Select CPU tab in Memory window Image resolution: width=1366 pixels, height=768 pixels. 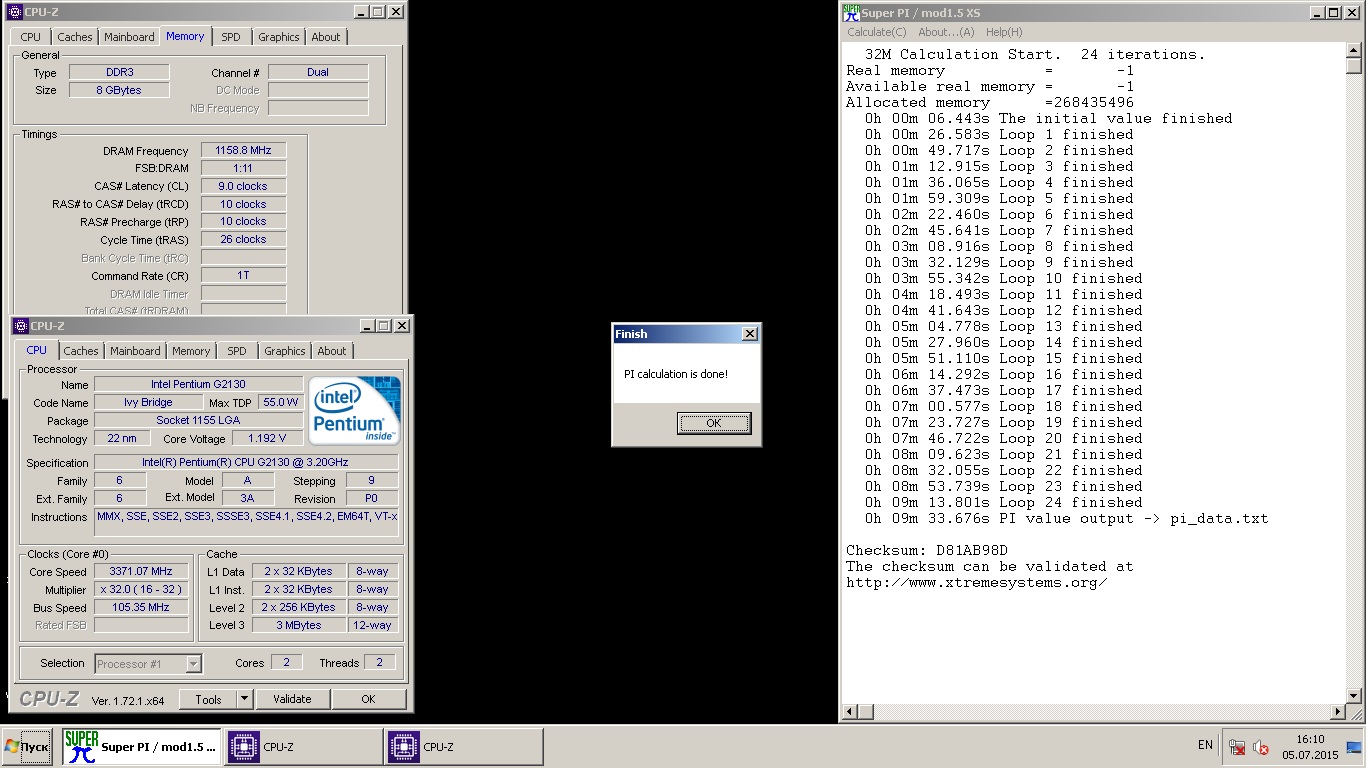click(x=31, y=37)
